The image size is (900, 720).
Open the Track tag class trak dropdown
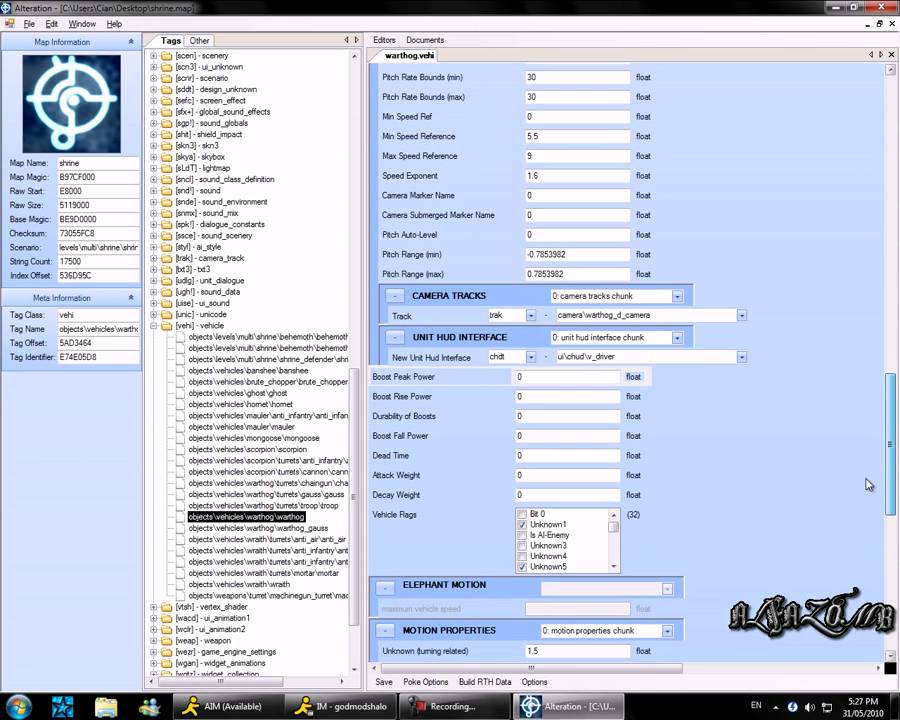click(530, 316)
